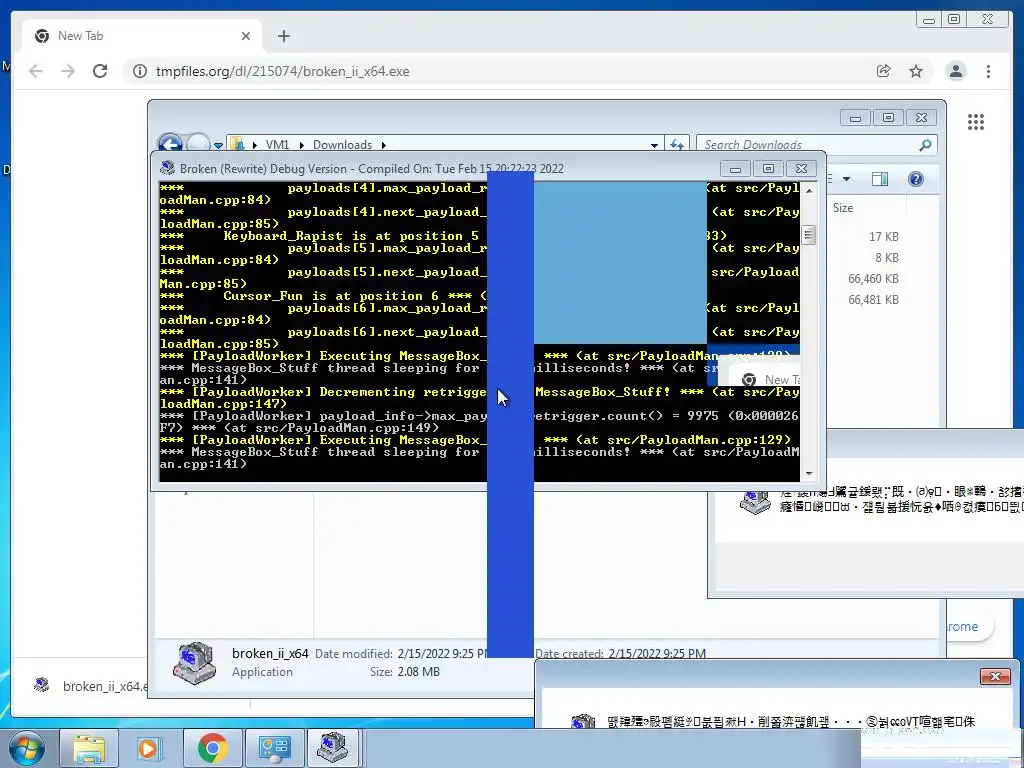Close the New Tab tab
1024x768 pixels.
(246, 36)
